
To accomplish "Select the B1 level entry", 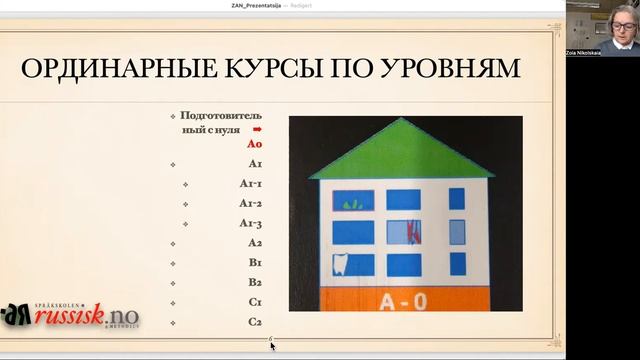I will click(256, 262).
